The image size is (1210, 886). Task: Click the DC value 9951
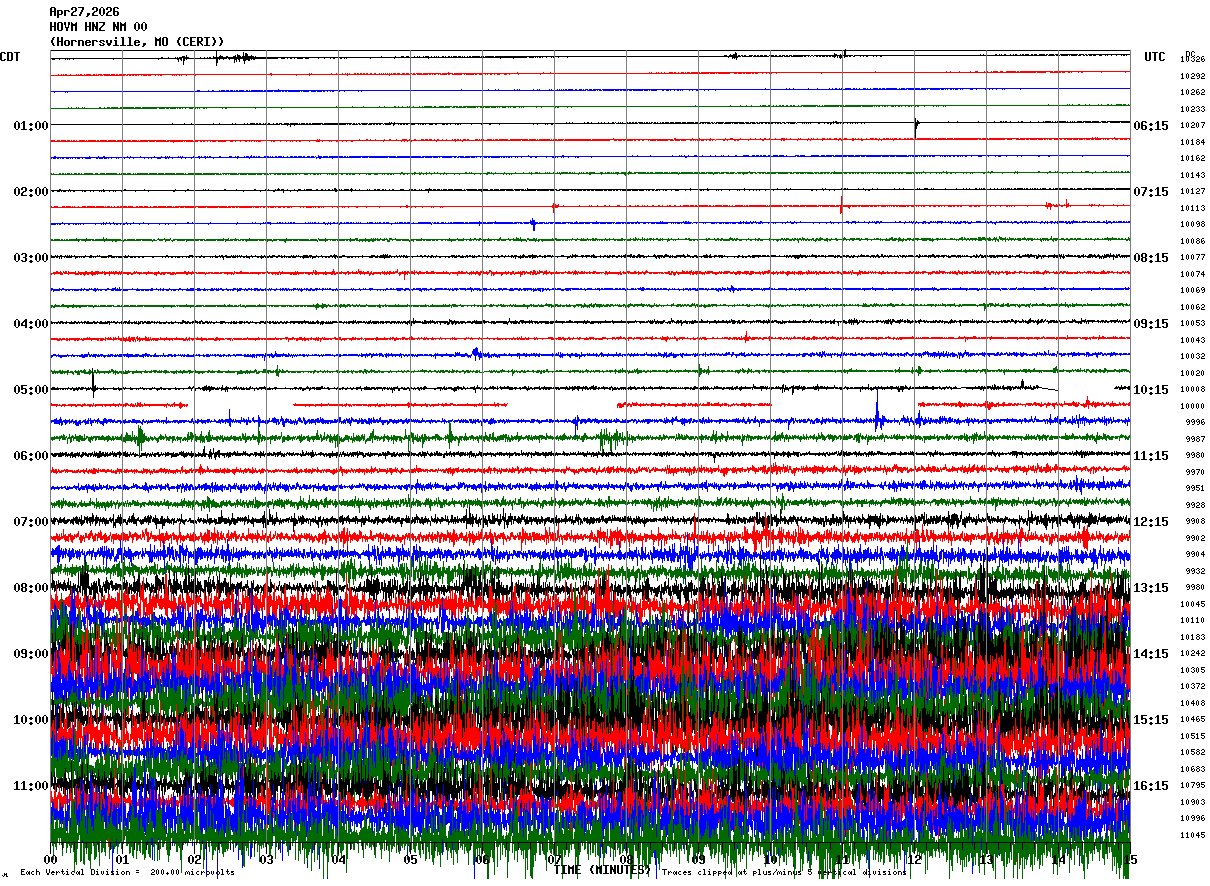tap(1195, 489)
